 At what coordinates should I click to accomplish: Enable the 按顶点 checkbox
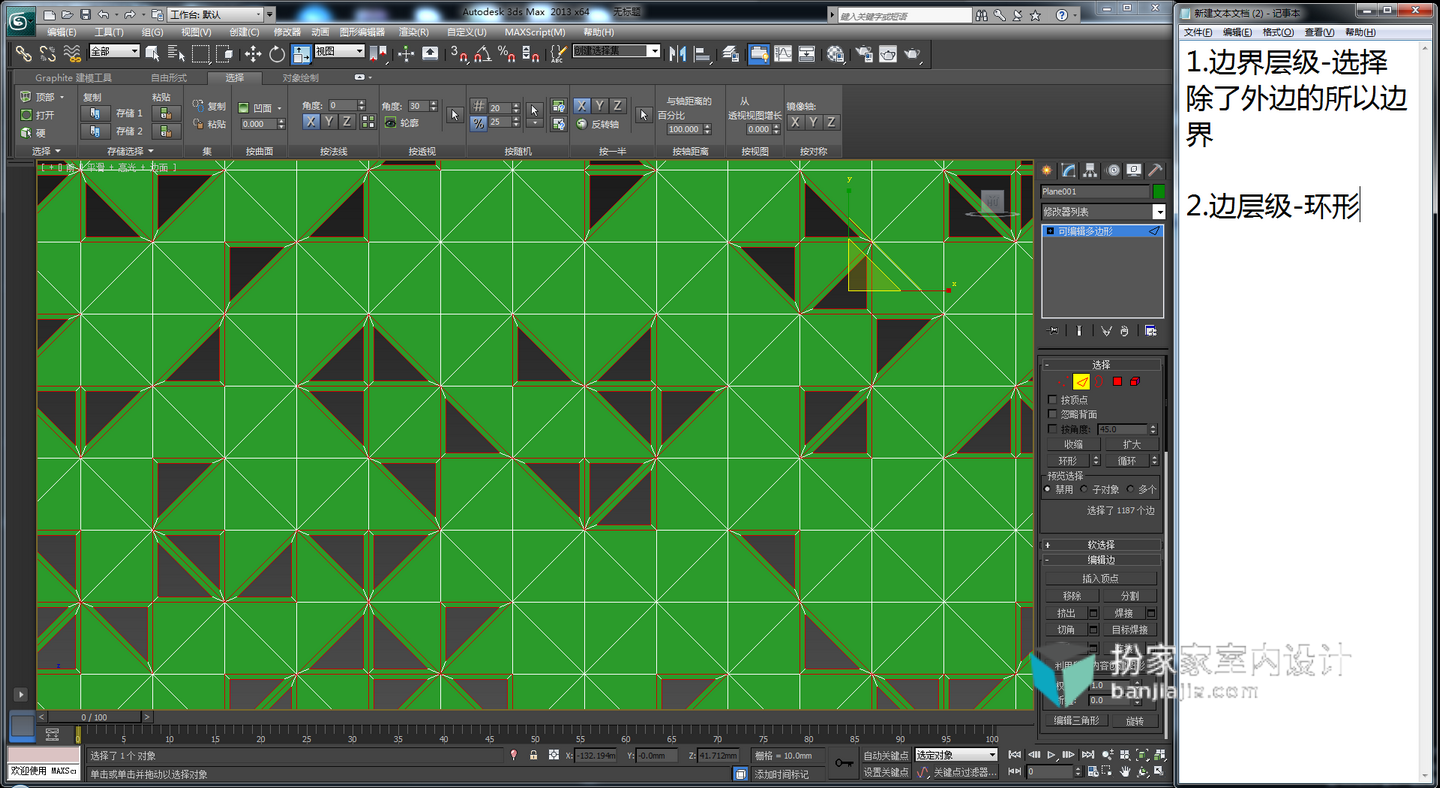(1052, 400)
